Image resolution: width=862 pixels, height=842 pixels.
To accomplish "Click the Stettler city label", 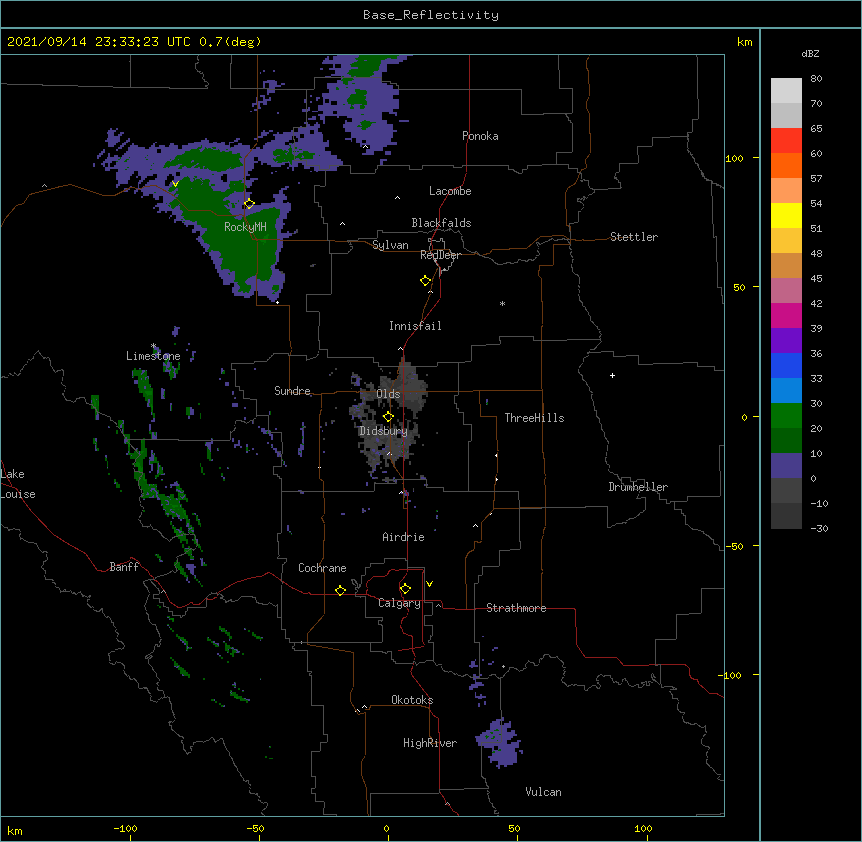I will pos(634,237).
